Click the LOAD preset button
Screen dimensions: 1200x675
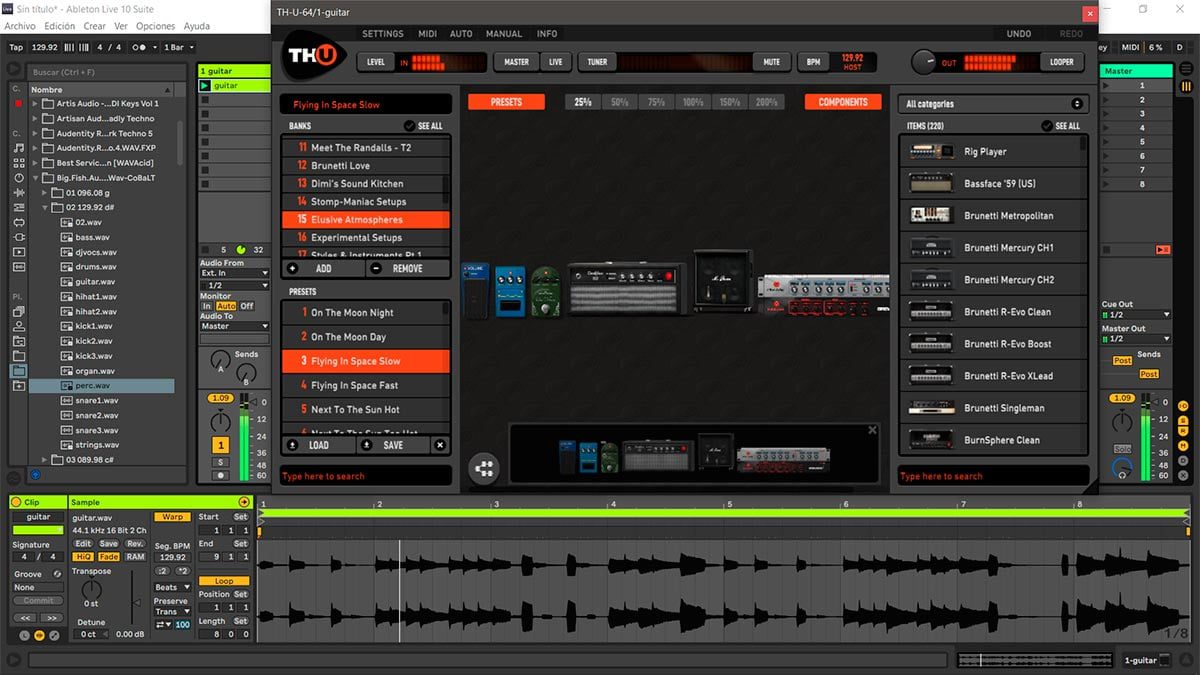319,445
